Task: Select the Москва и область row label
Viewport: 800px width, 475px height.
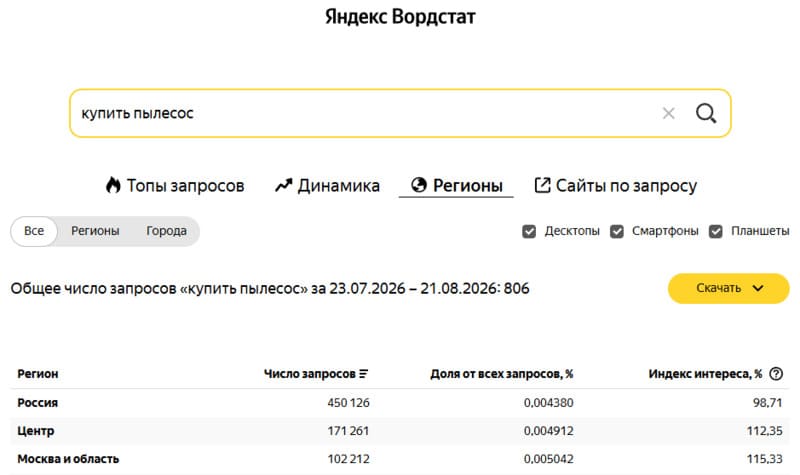Action: [68, 459]
